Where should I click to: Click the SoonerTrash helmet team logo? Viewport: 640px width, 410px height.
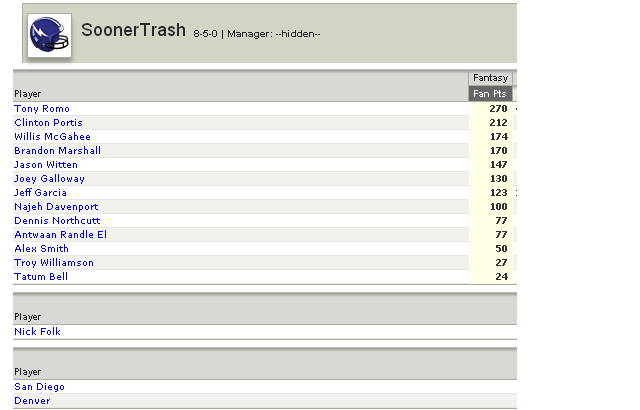(49, 35)
